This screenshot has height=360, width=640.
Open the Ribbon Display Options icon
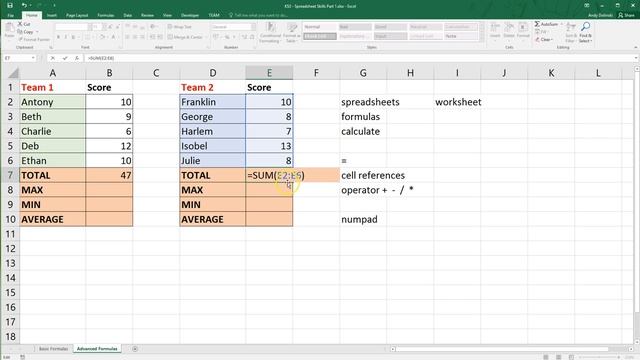point(587,6)
